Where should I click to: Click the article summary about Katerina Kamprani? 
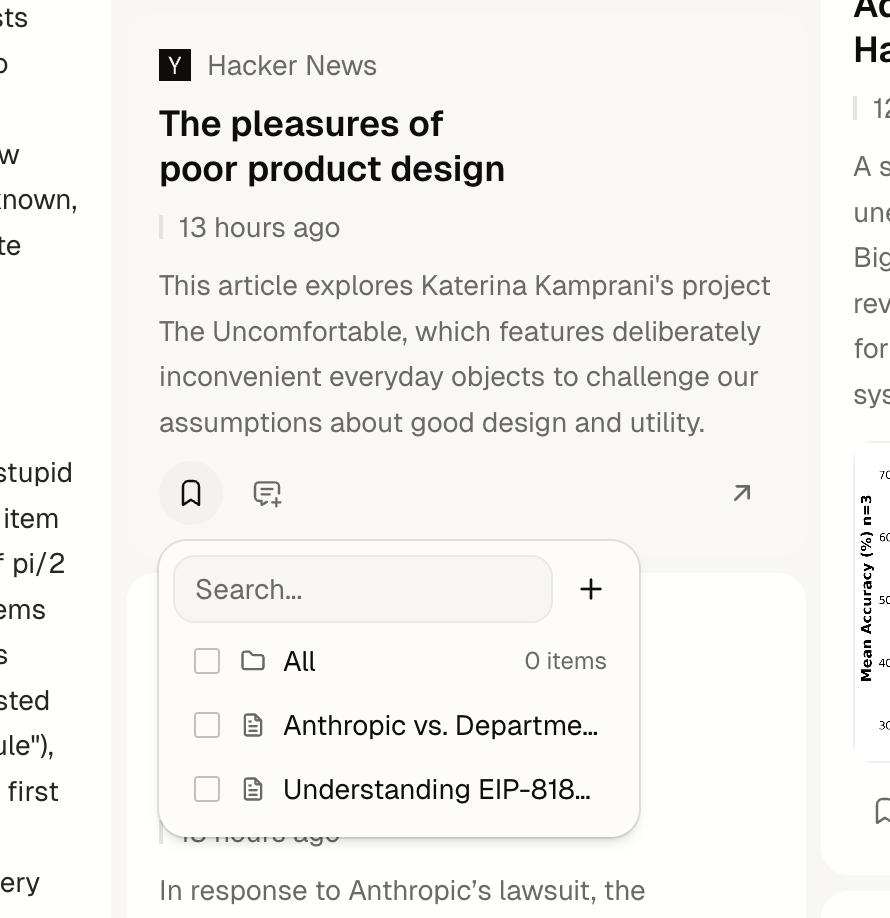464,354
